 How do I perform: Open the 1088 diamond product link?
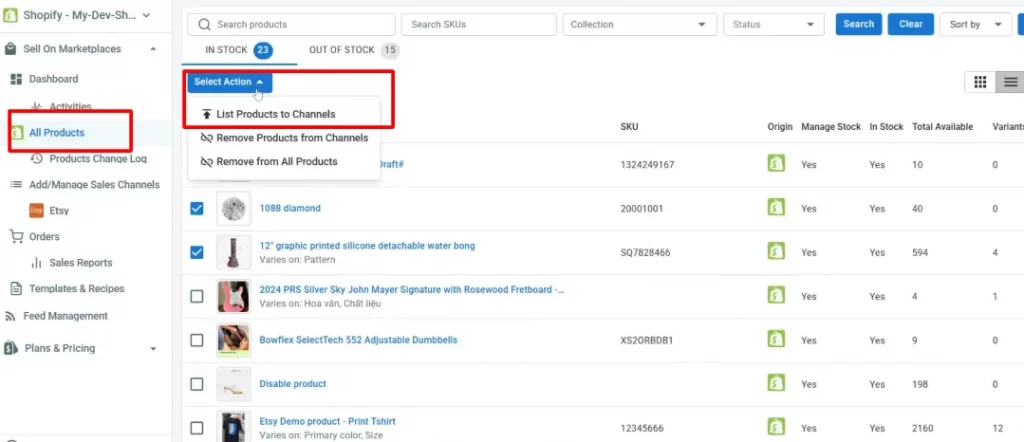[290, 208]
